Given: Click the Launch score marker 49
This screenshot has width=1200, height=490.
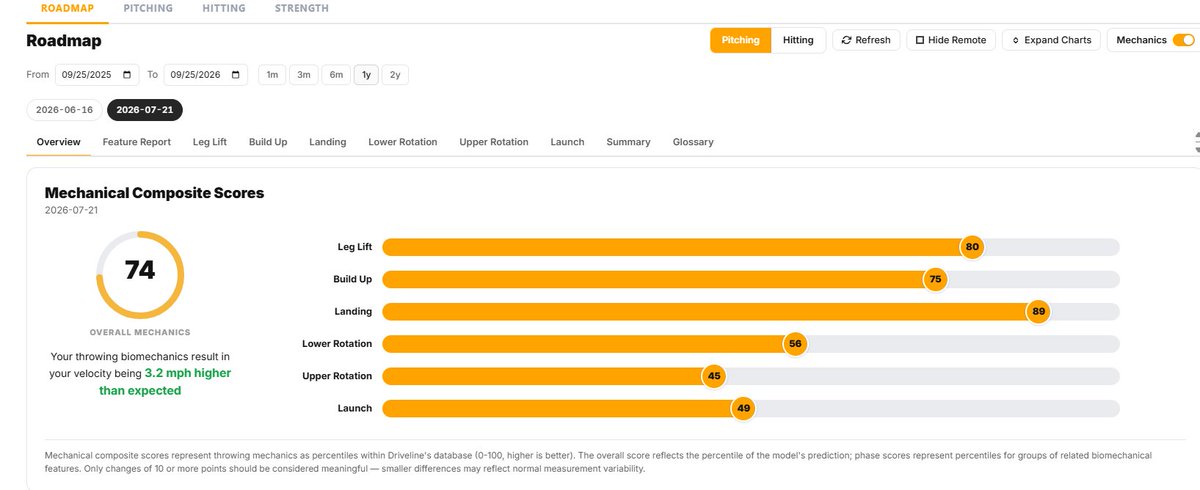Looking at the screenshot, I should tap(743, 408).
